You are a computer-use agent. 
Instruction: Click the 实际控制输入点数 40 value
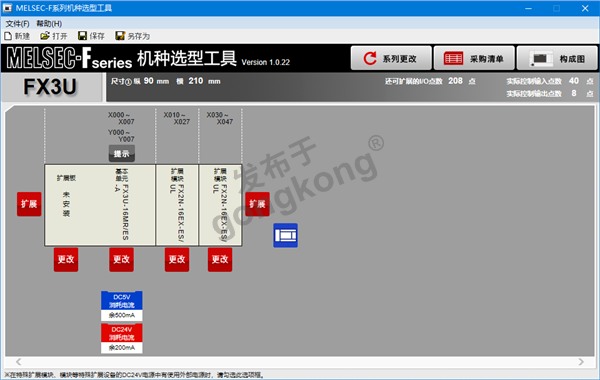pos(574,81)
